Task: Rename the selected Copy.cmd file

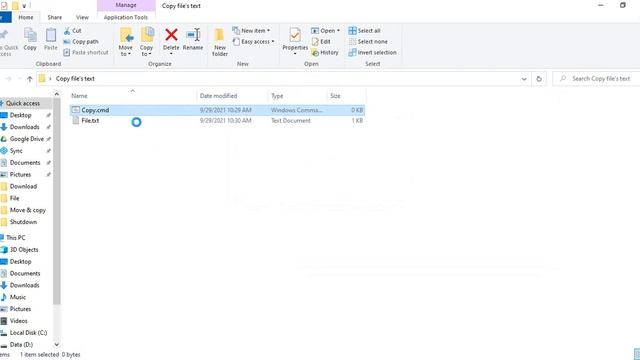Action: 193,40
